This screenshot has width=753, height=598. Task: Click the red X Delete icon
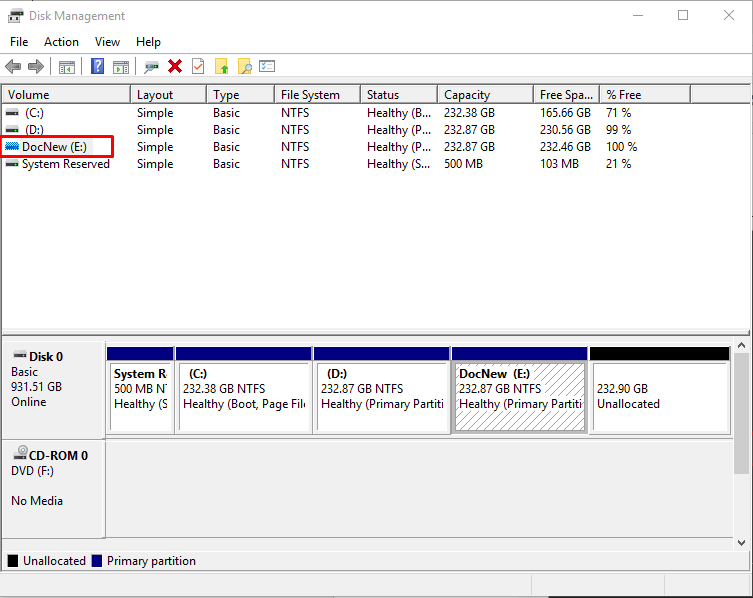175,66
